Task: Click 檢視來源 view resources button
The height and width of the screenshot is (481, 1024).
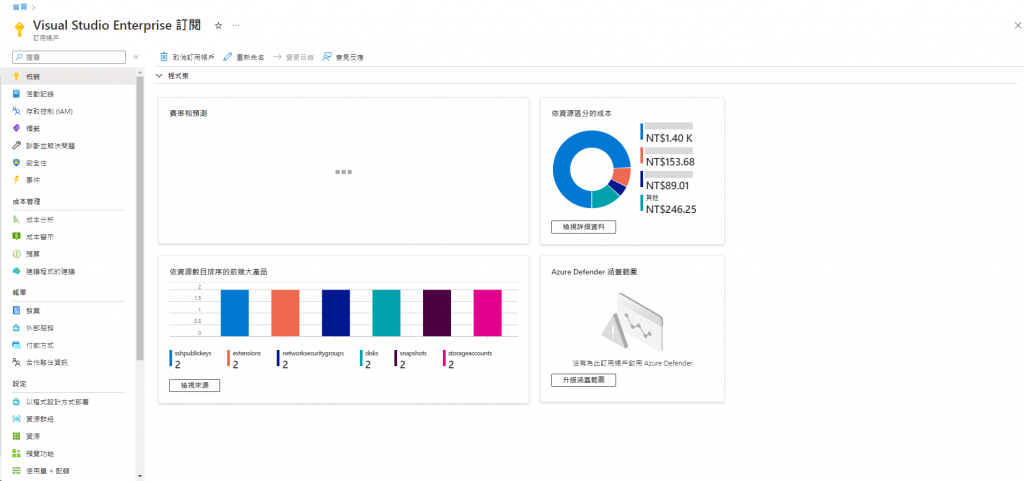Action: click(x=195, y=385)
